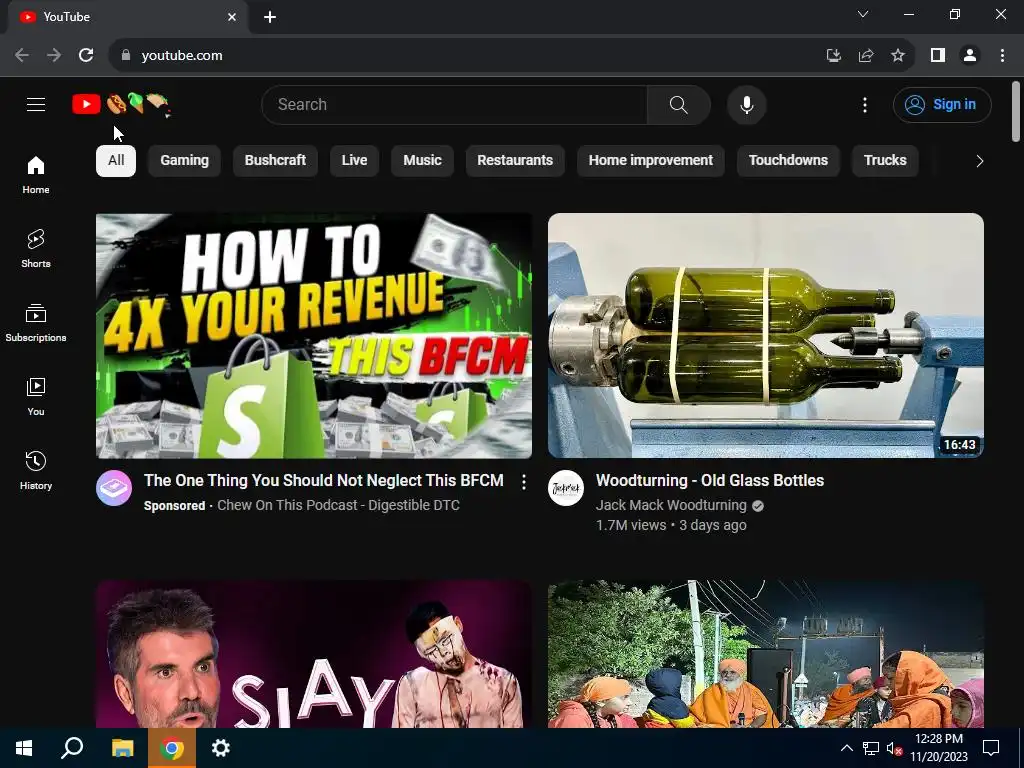Open Chew On This channel avatar
The image size is (1024, 768).
click(x=114, y=488)
